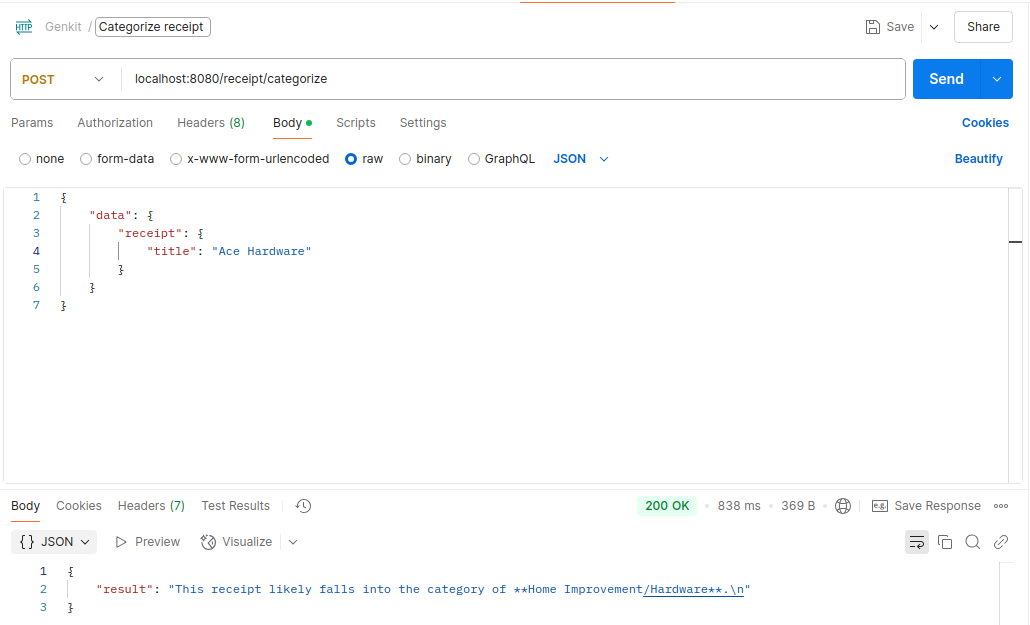
Task: Click the 200 OK status badge
Action: point(667,506)
